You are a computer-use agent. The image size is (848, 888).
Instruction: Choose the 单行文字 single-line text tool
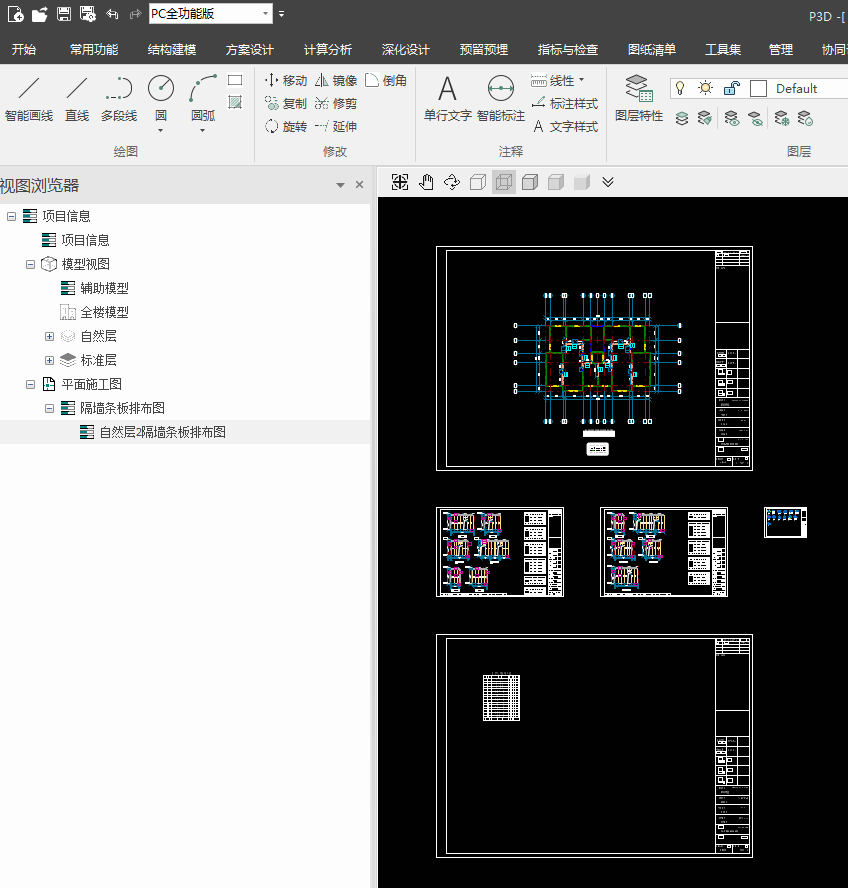447,99
